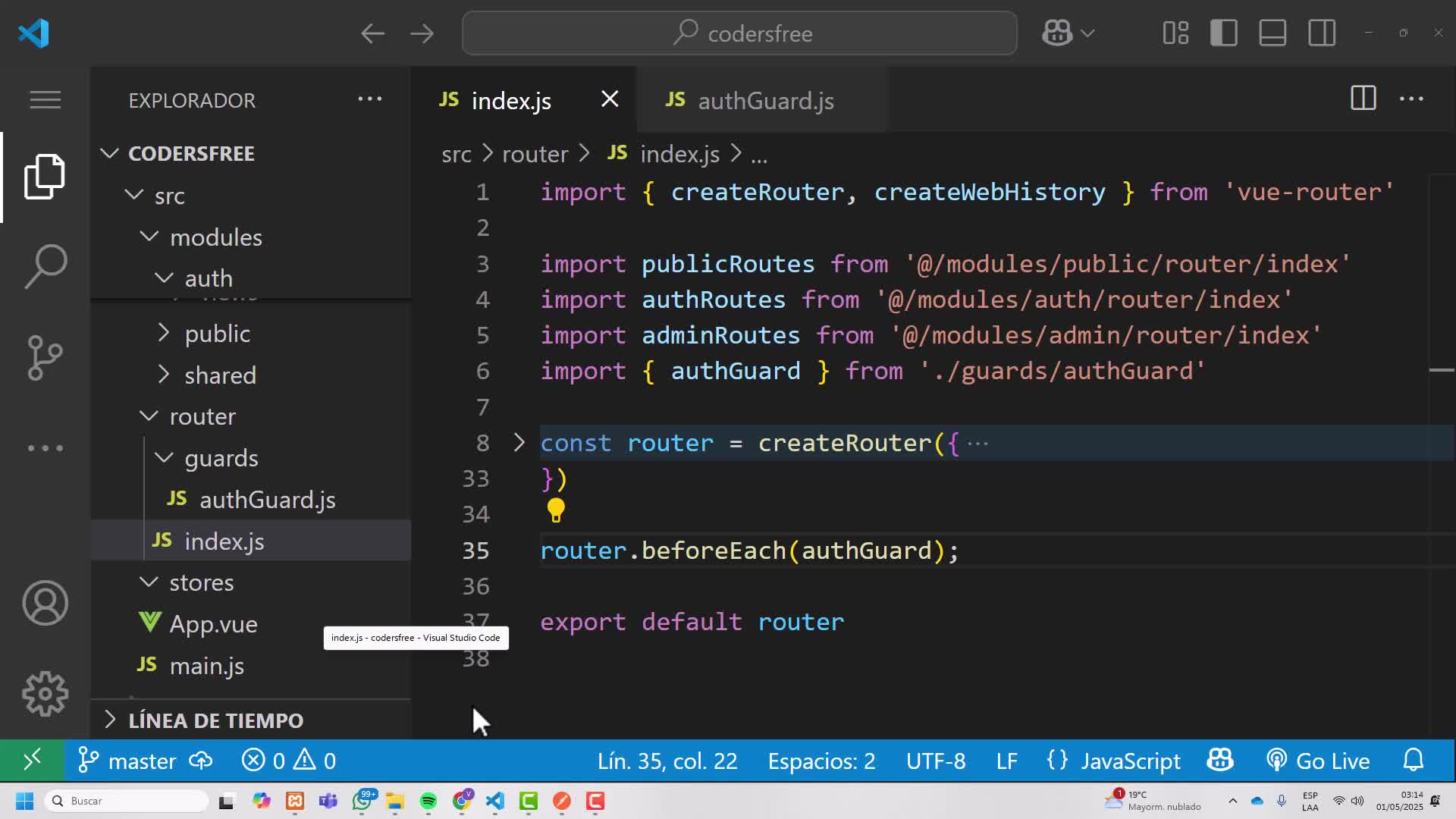Toggle the bottom panel
The height and width of the screenshot is (819, 1456).
[1272, 33]
